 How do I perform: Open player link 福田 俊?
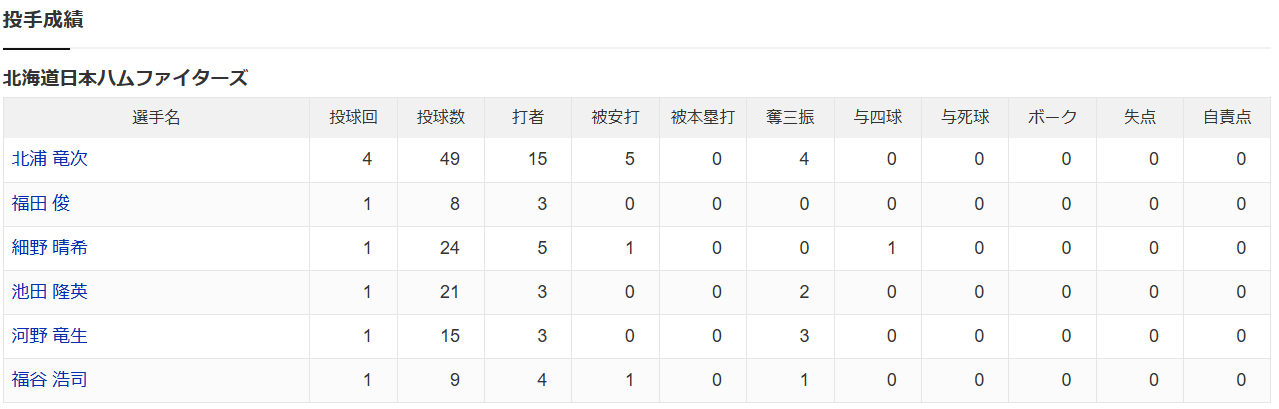[x=41, y=203]
